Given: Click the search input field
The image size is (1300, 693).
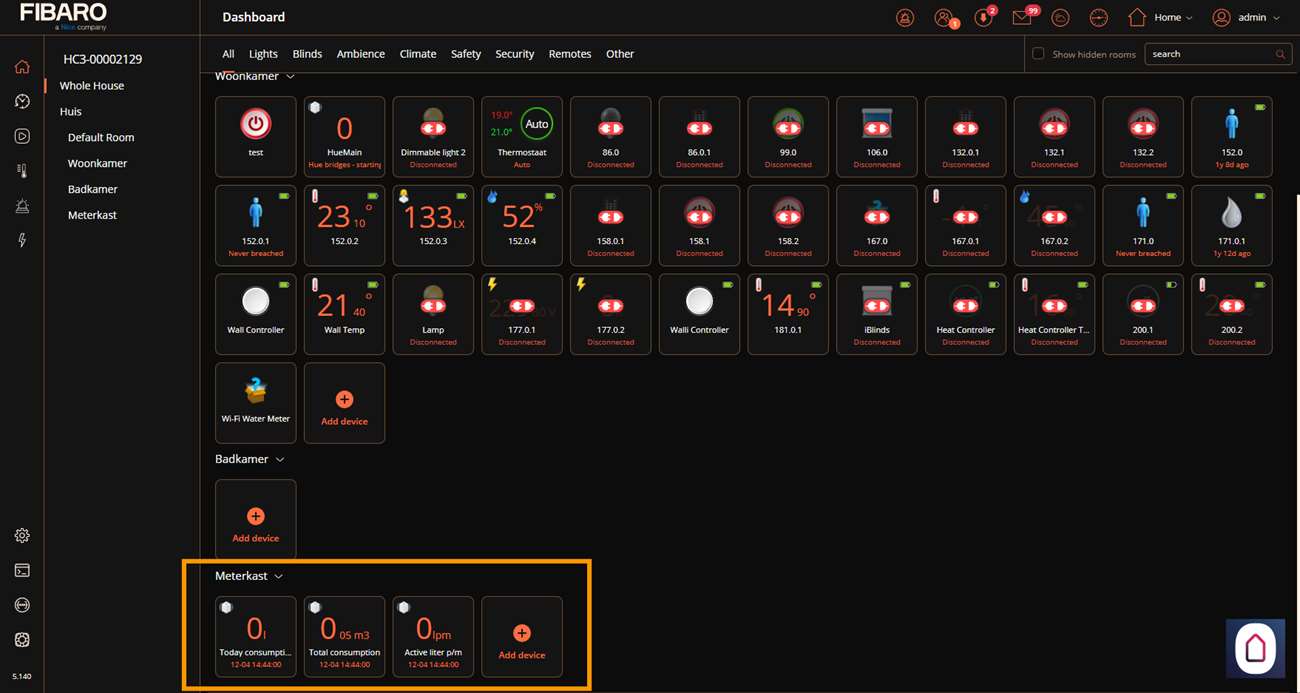Looking at the screenshot, I should coord(1210,54).
